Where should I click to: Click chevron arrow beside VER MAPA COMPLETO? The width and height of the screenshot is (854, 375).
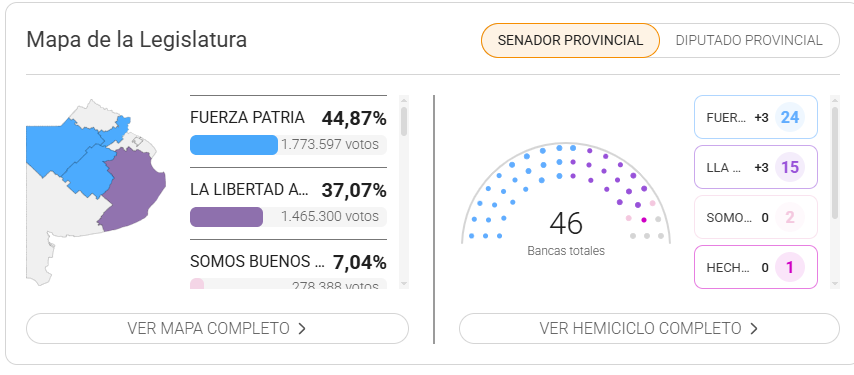[x=302, y=329]
